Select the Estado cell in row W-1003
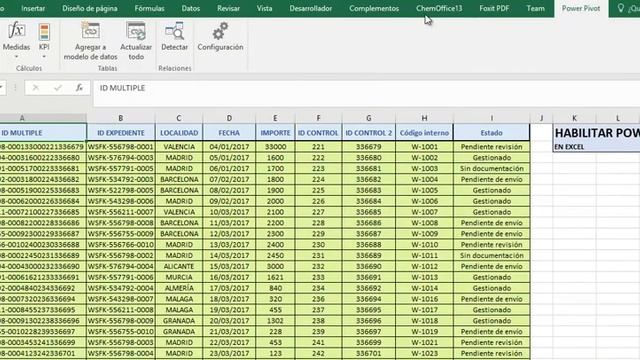640x360 pixels. pyautogui.click(x=491, y=168)
